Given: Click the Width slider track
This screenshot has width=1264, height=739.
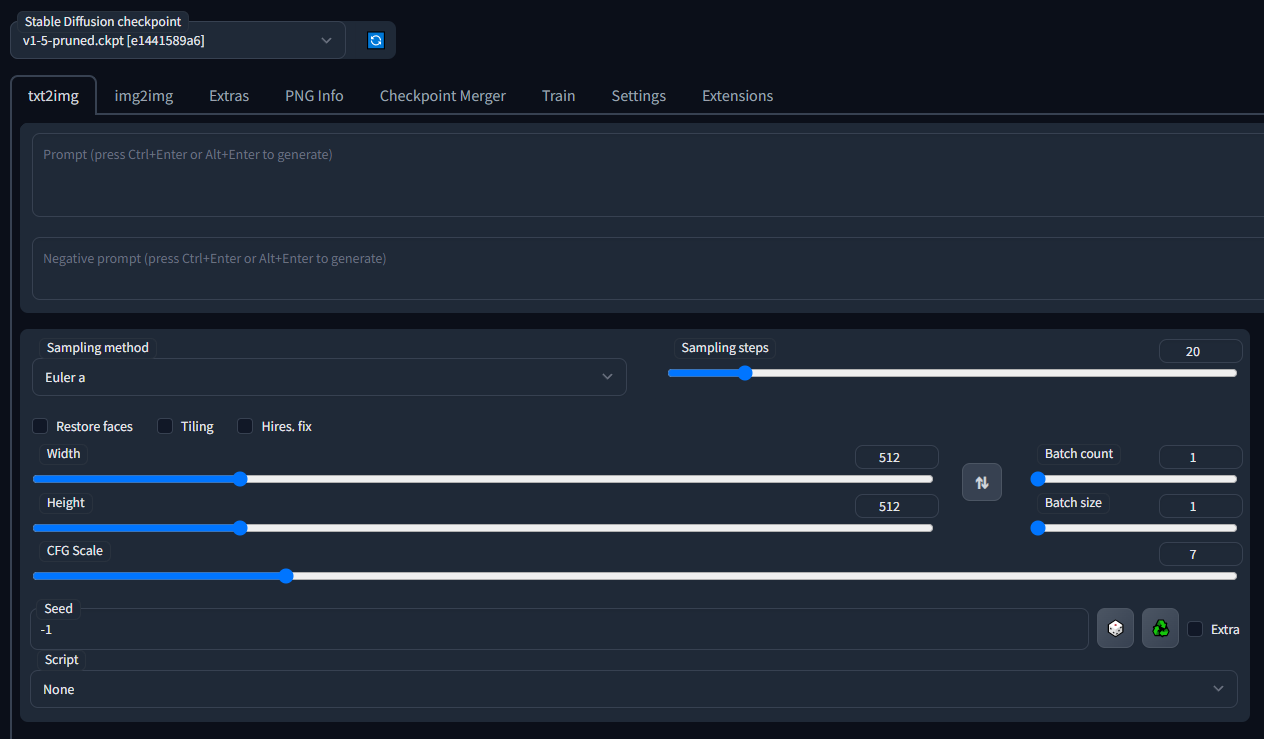Looking at the screenshot, I should (483, 479).
